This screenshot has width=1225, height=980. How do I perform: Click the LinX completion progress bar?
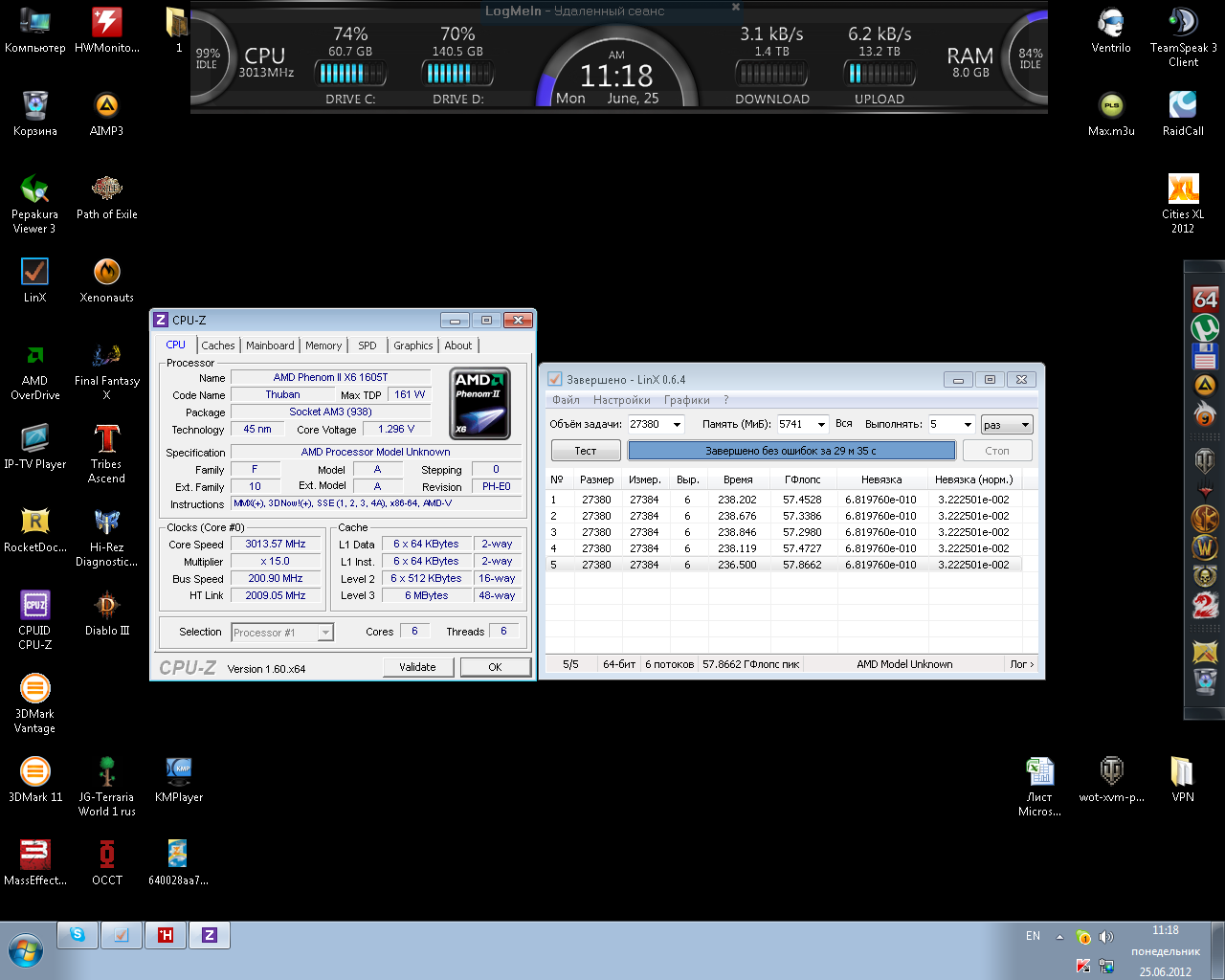point(791,451)
